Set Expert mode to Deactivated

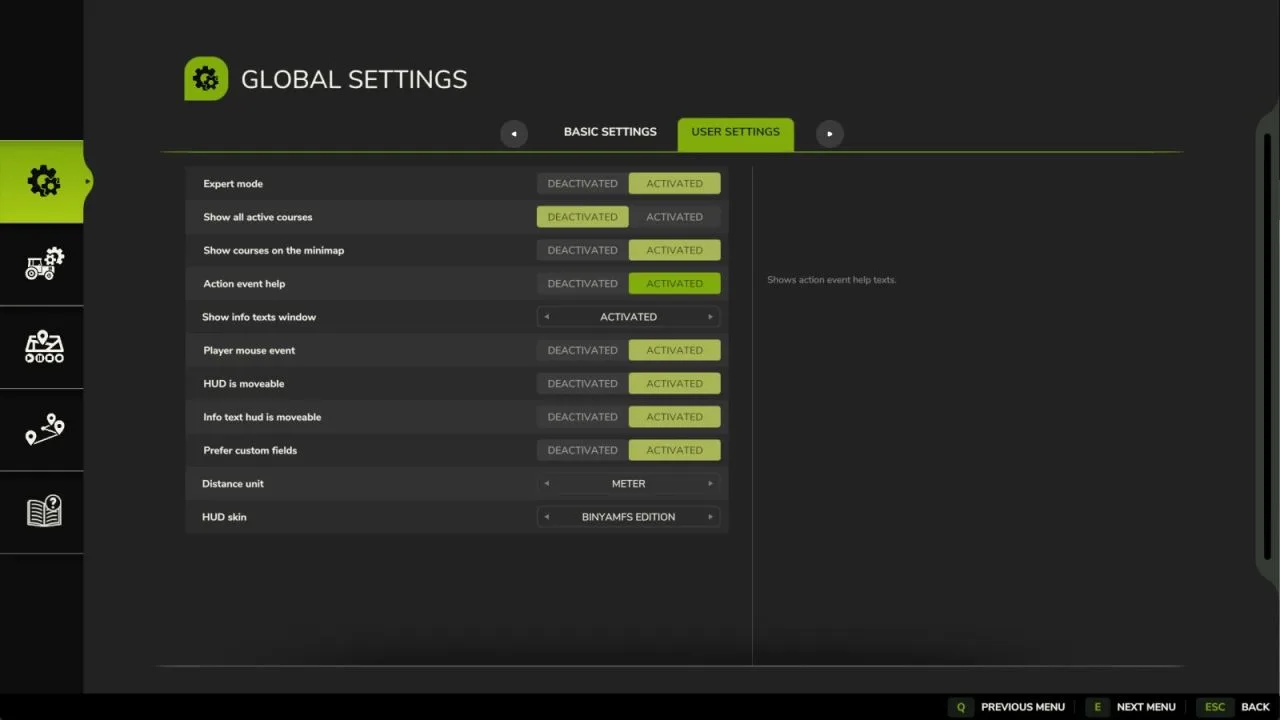583,183
